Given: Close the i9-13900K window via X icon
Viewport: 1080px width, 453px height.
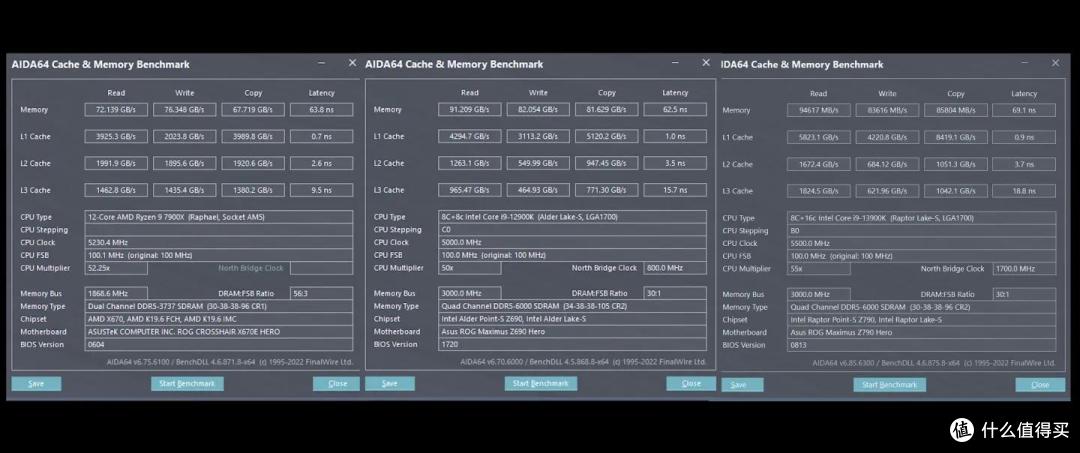Looking at the screenshot, I should (x=1055, y=63).
